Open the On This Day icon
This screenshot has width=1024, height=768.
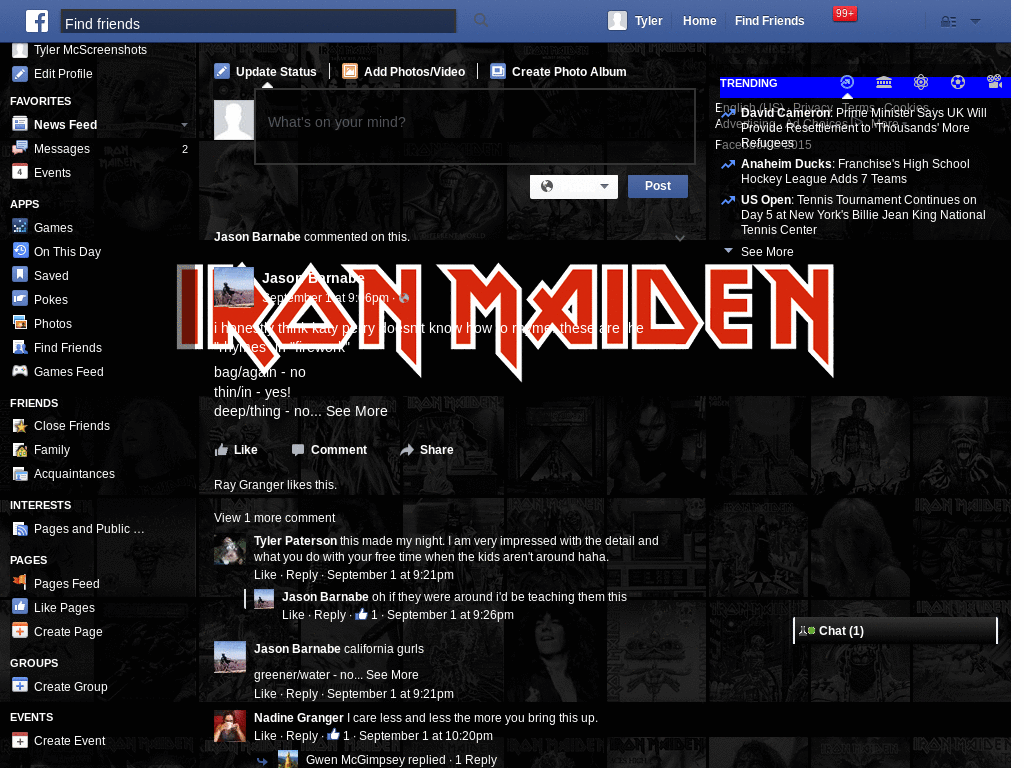coord(20,251)
